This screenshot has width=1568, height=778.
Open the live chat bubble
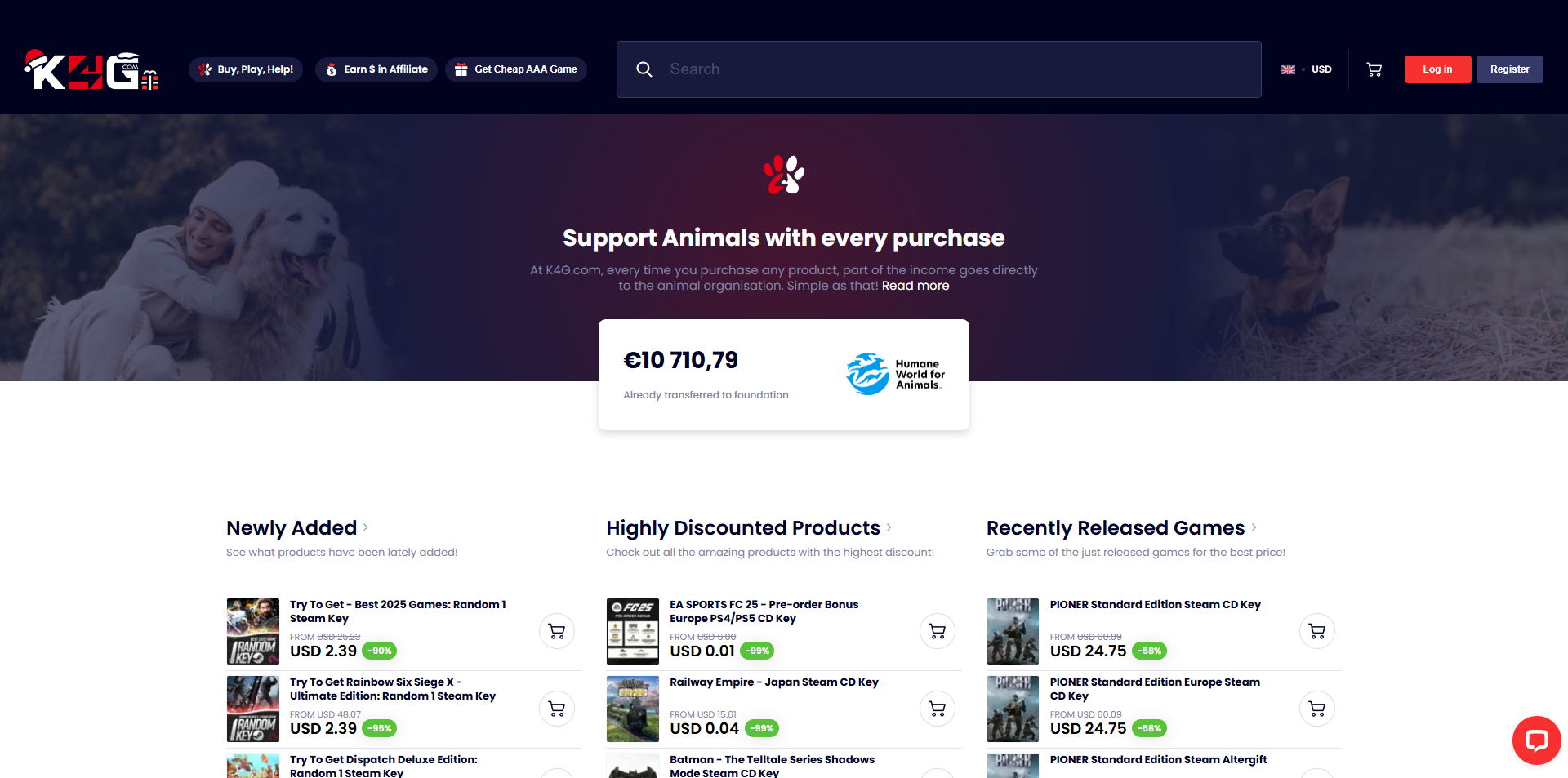click(1536, 740)
